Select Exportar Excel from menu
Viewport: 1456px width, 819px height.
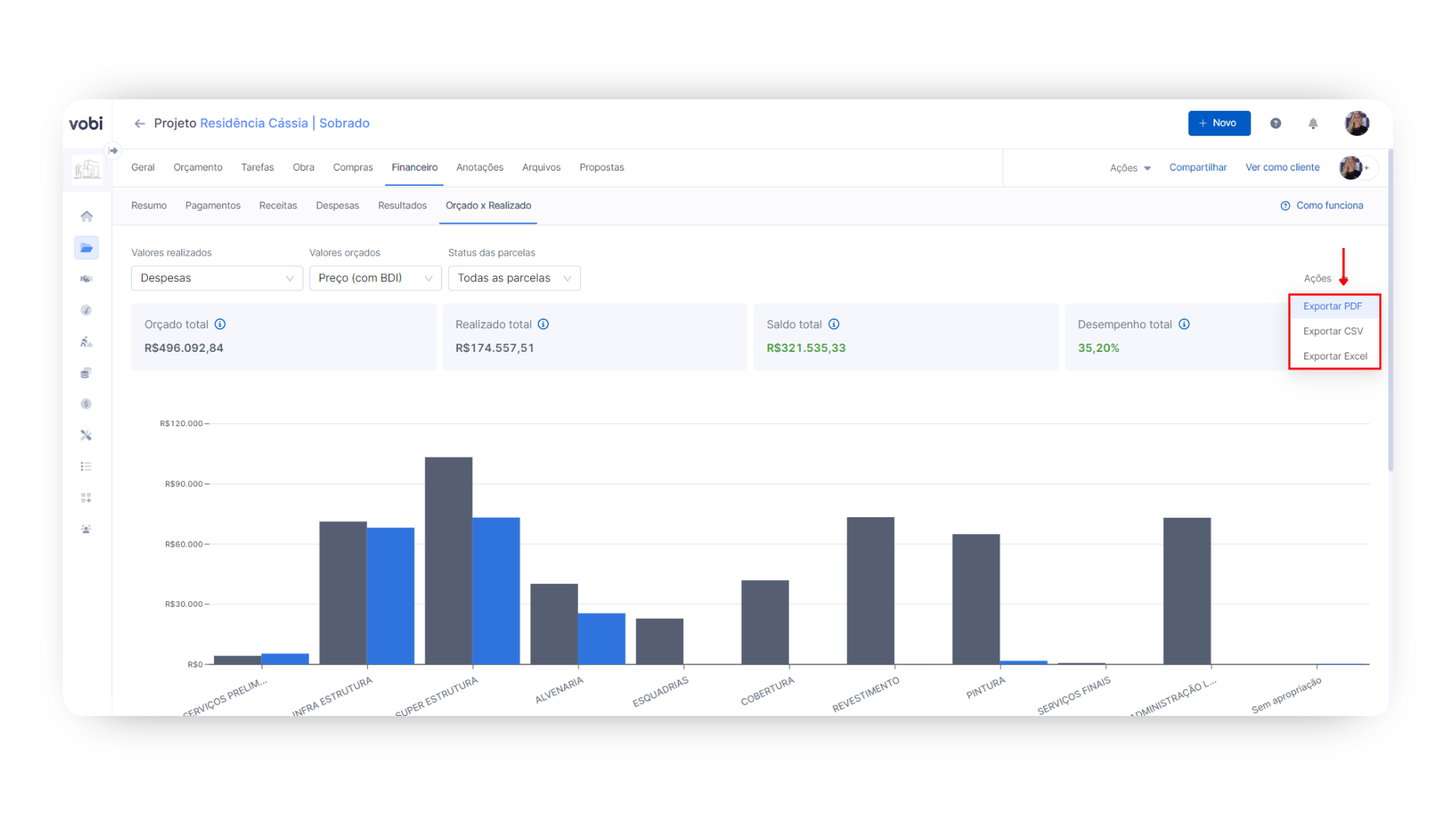pos(1335,356)
